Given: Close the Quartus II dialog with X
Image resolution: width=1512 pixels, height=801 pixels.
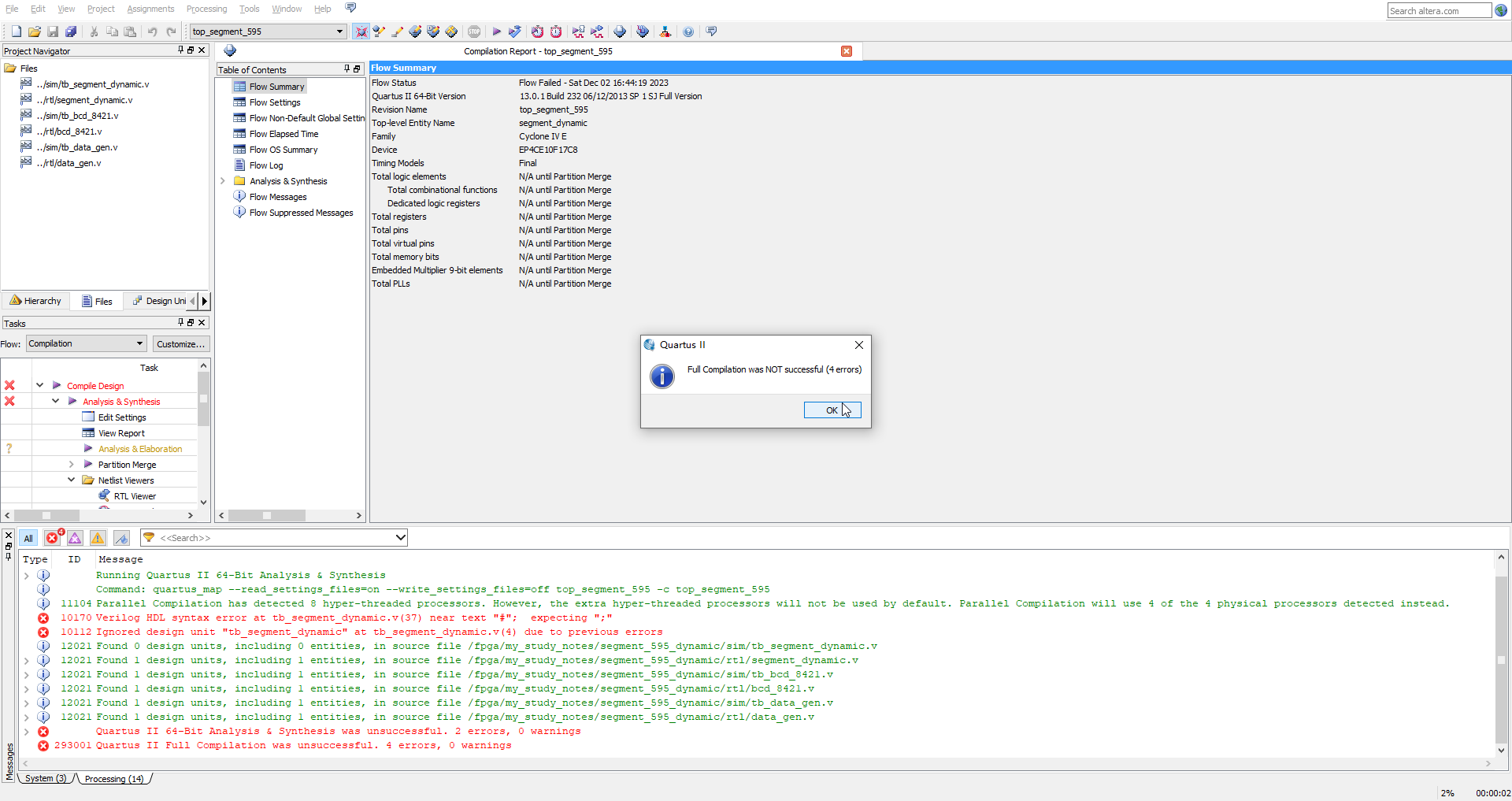Looking at the screenshot, I should click(859, 345).
